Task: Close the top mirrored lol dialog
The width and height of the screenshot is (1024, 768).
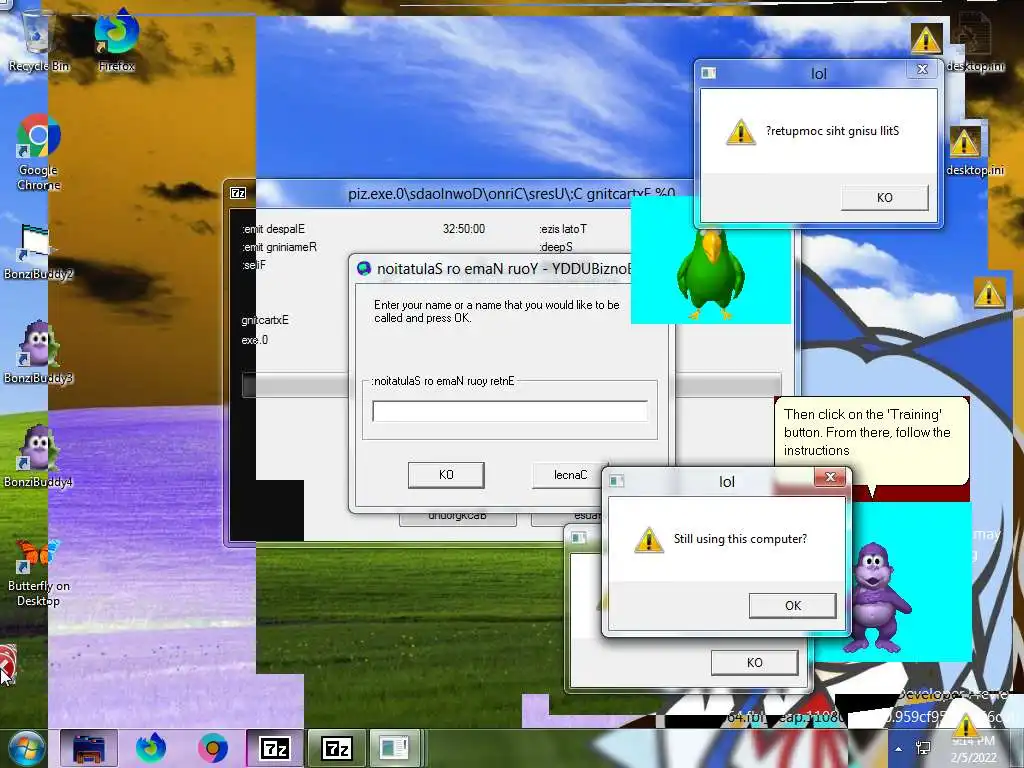Action: tap(922, 69)
